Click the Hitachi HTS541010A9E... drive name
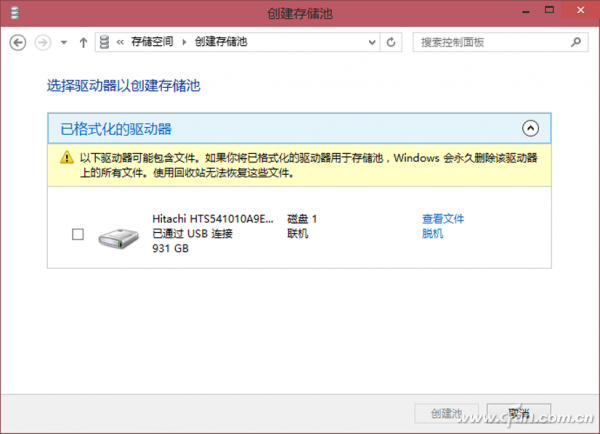Viewport: 600px width, 434px height. click(213, 219)
